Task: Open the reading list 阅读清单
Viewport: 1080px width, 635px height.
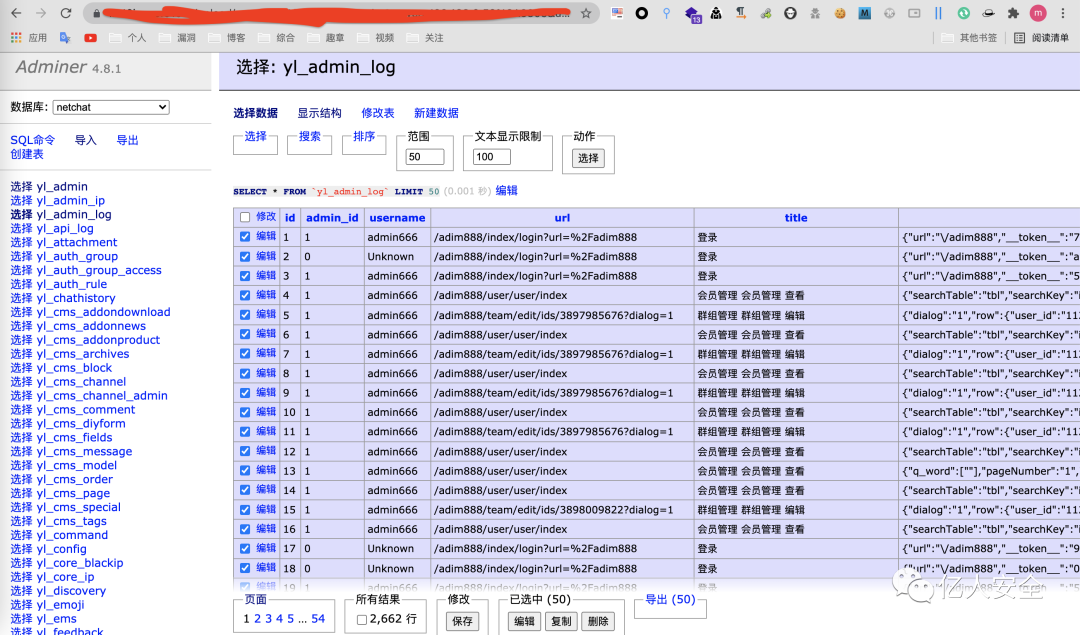Action: (x=1041, y=38)
